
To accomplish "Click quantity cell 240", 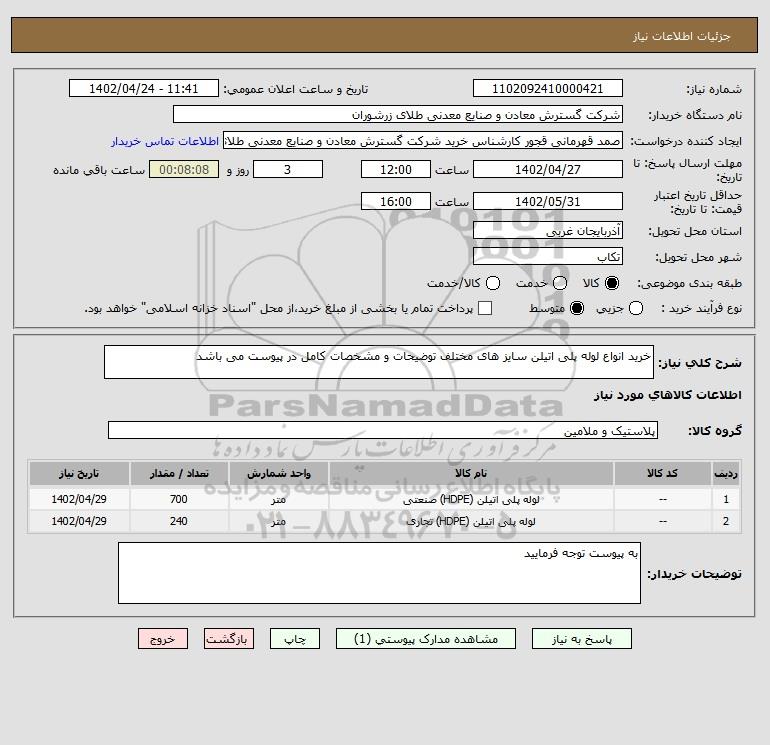I will click(179, 522).
